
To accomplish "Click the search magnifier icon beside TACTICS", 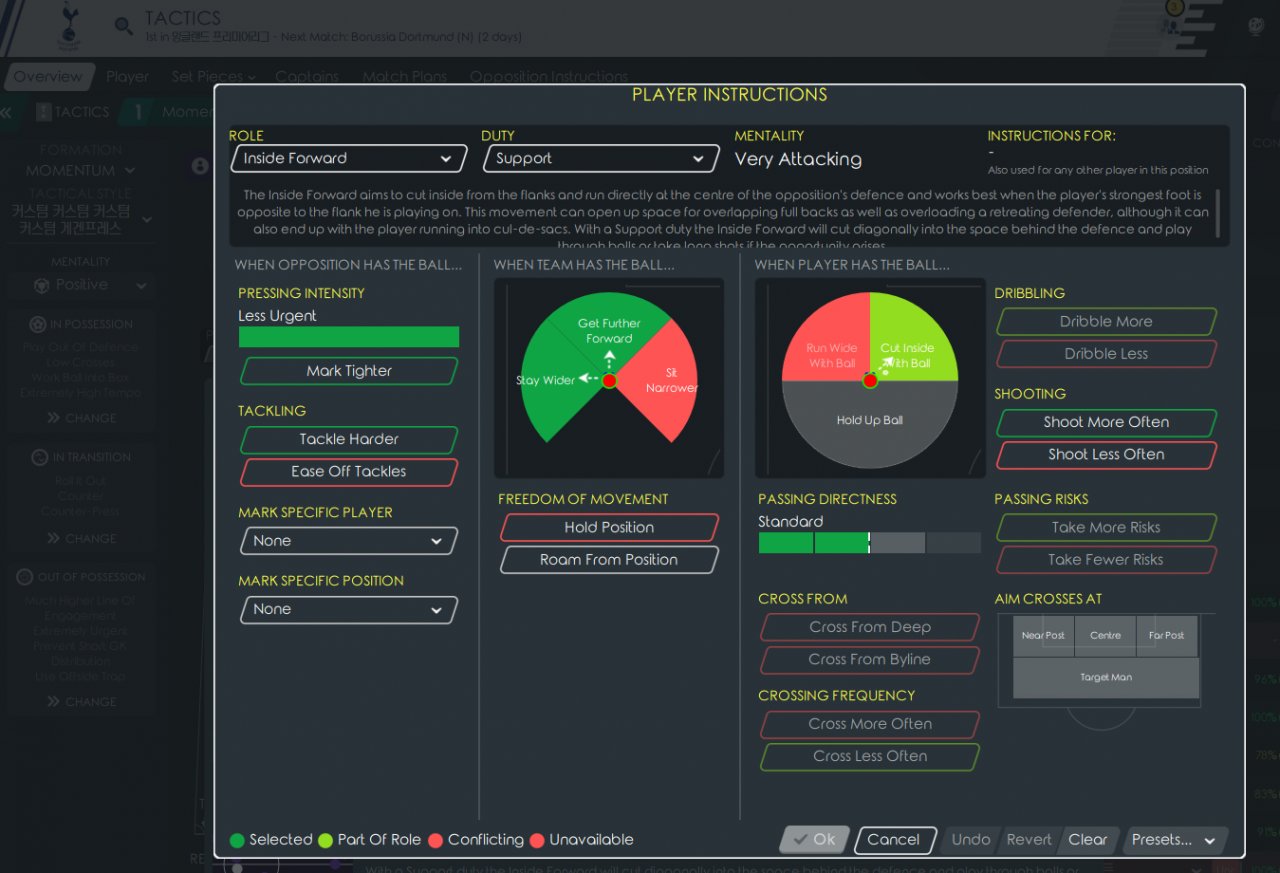I will (x=123, y=26).
